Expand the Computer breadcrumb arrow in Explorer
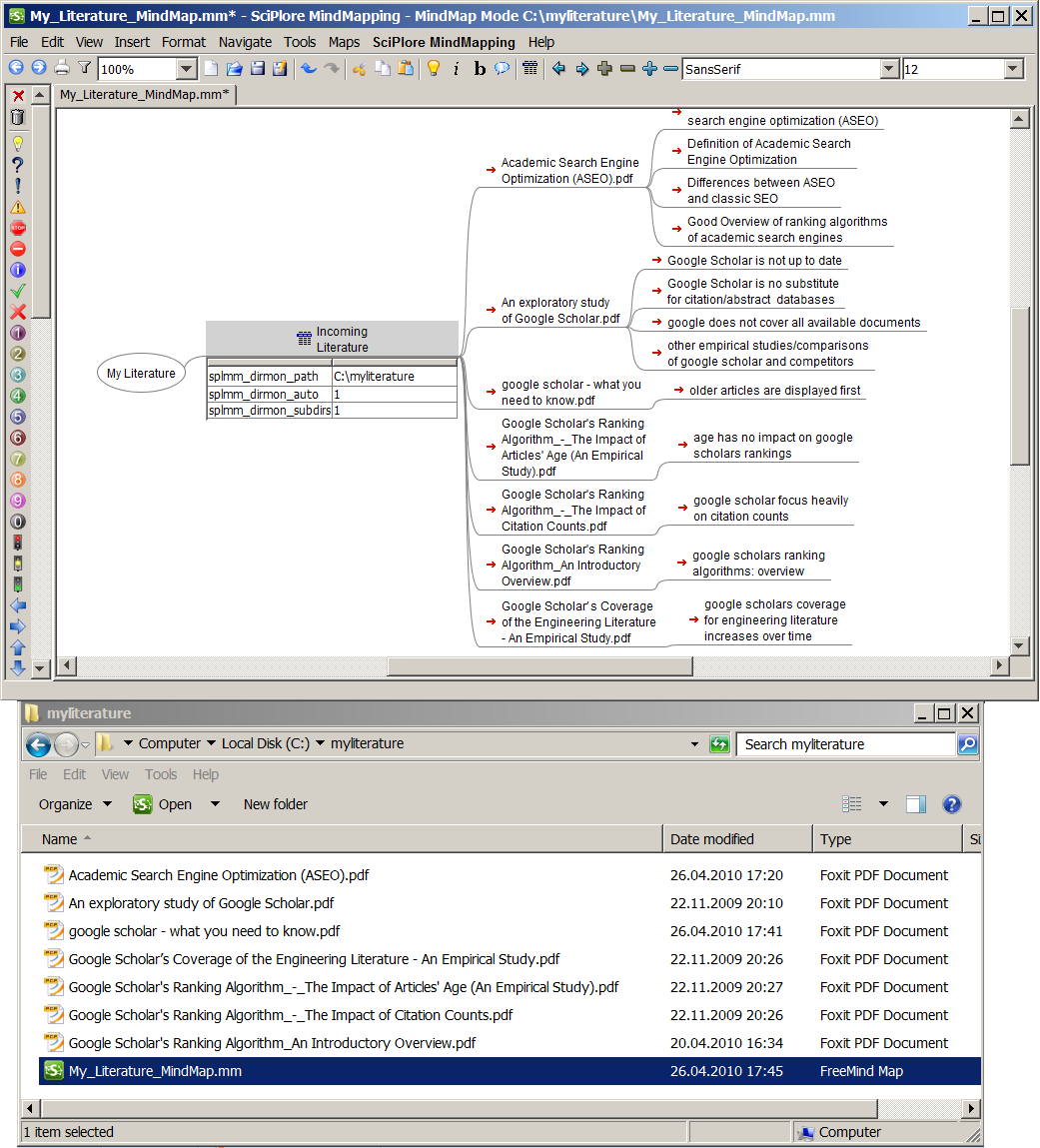Viewport: 1040px width, 1148px height. pyautogui.click(x=211, y=743)
